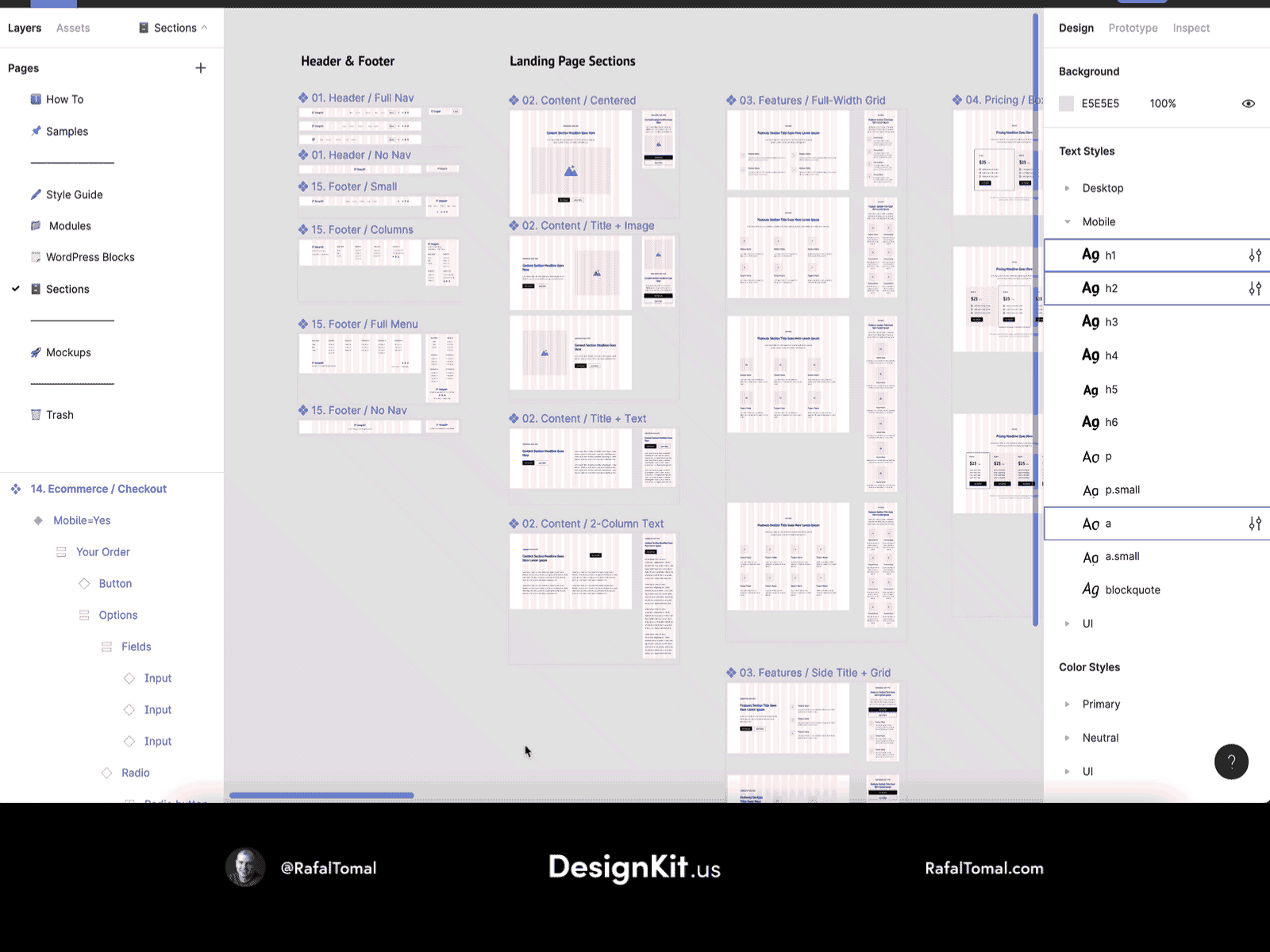Select the p.small text style
The height and width of the screenshot is (952, 1270).
[1156, 490]
